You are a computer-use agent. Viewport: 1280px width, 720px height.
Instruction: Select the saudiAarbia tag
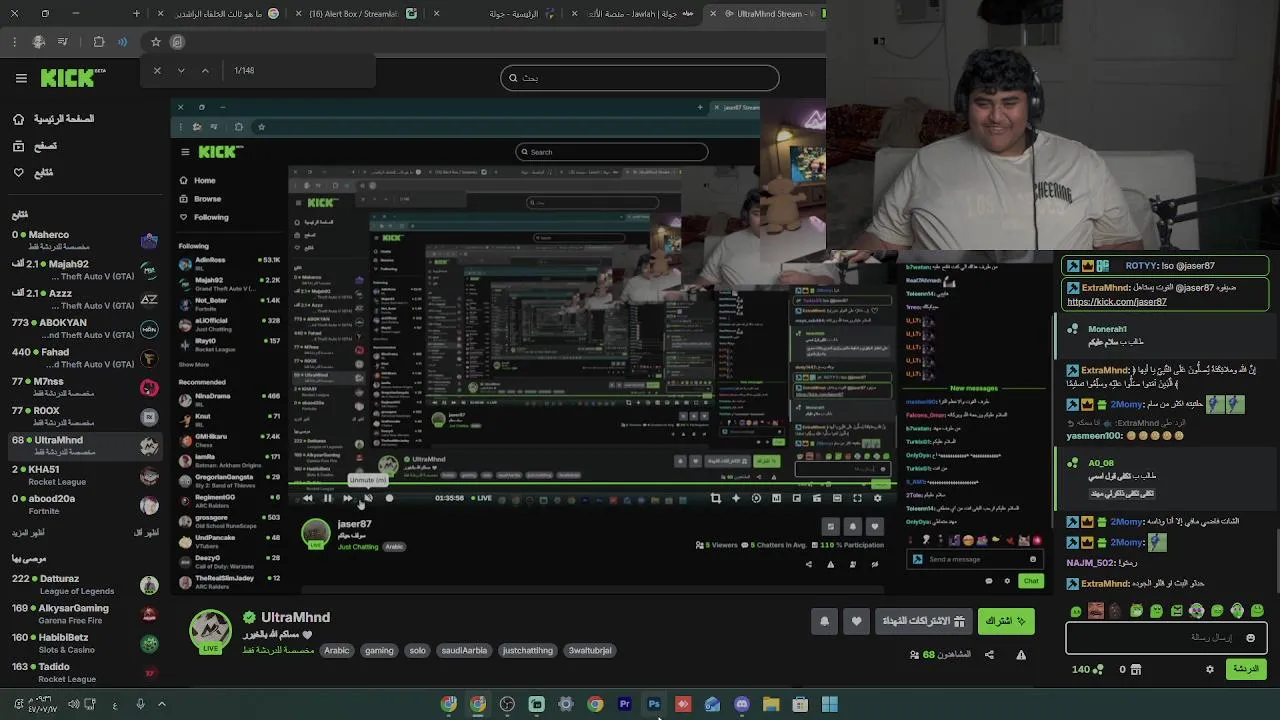pos(464,650)
